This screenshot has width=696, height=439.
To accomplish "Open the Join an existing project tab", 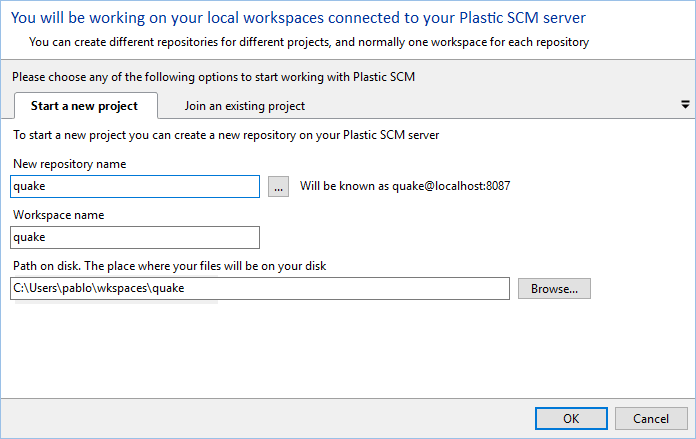I will pyautogui.click(x=245, y=106).
